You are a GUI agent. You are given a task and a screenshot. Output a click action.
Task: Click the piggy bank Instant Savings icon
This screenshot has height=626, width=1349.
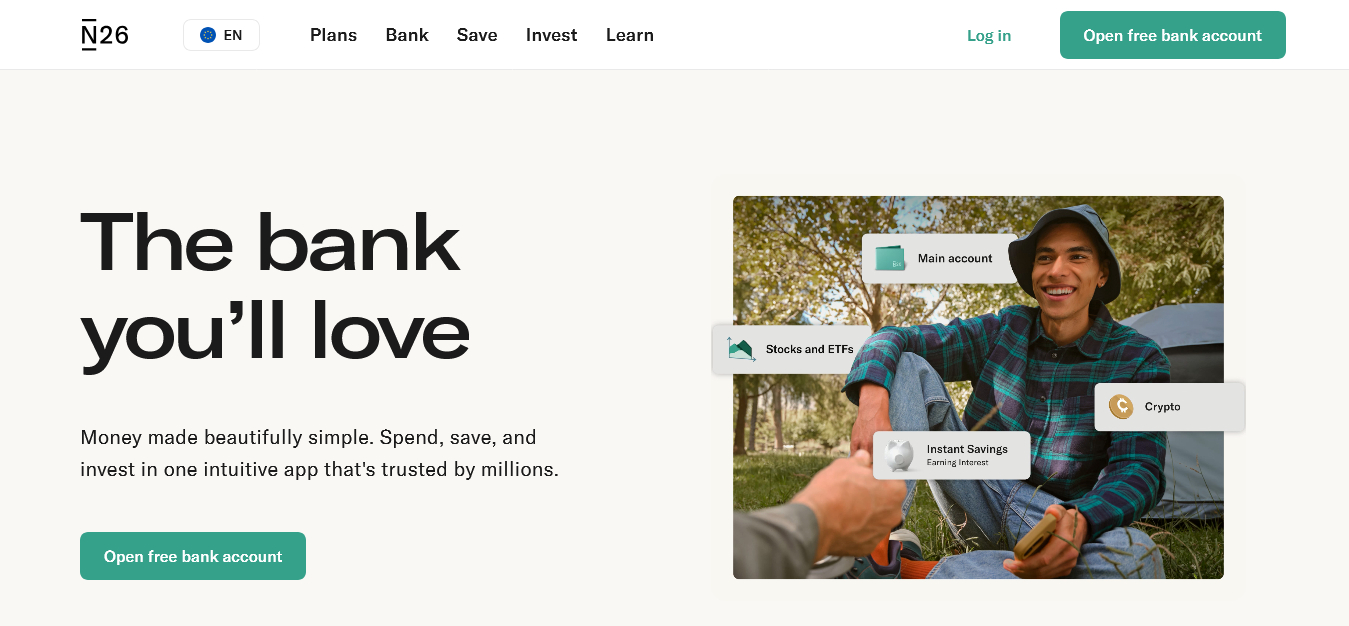tap(900, 455)
